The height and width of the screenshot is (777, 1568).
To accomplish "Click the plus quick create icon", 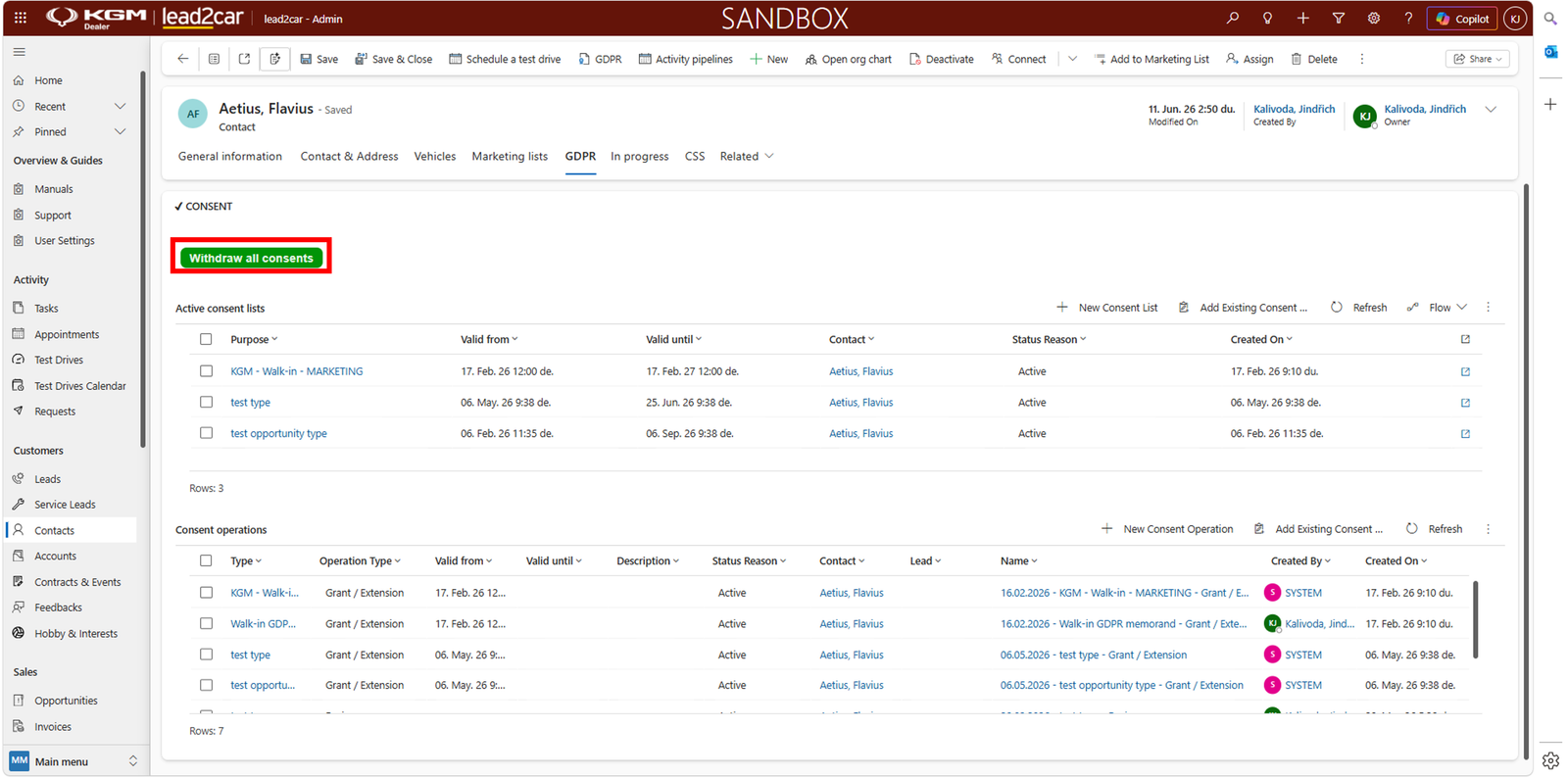I will click(x=1302, y=18).
